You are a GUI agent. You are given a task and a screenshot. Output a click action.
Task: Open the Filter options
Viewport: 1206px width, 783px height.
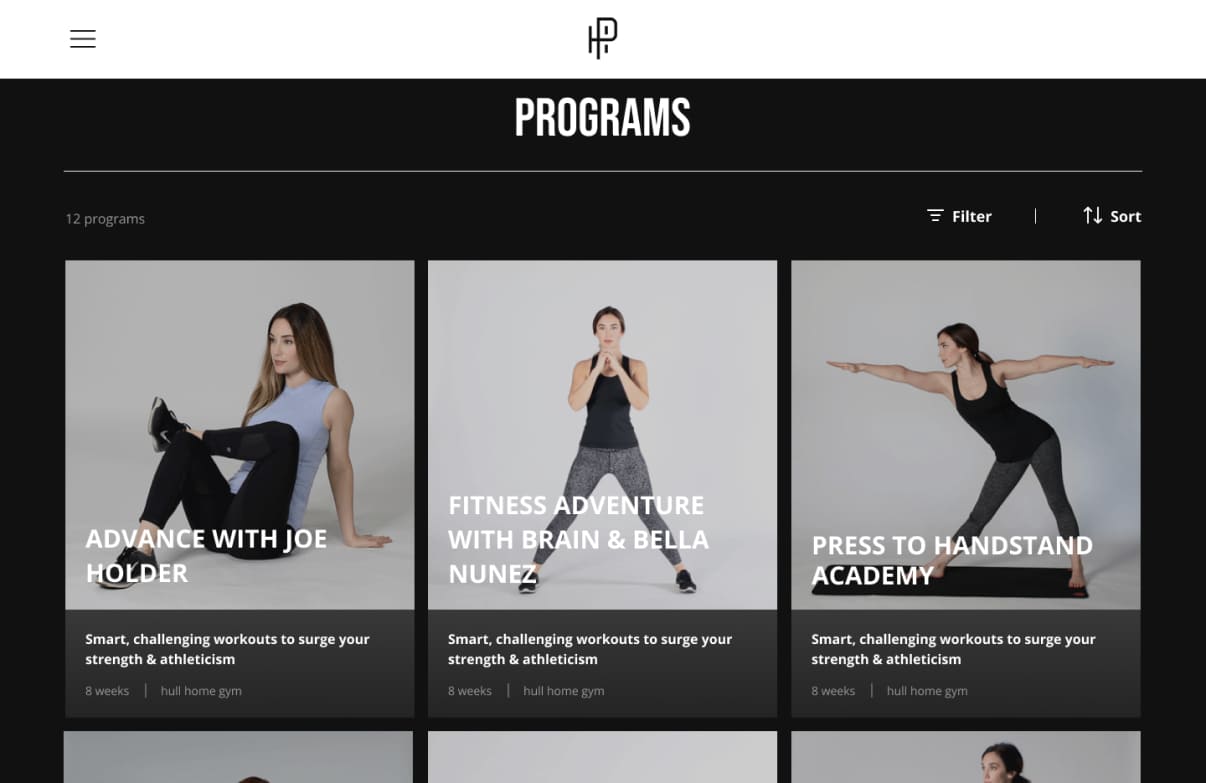(959, 216)
